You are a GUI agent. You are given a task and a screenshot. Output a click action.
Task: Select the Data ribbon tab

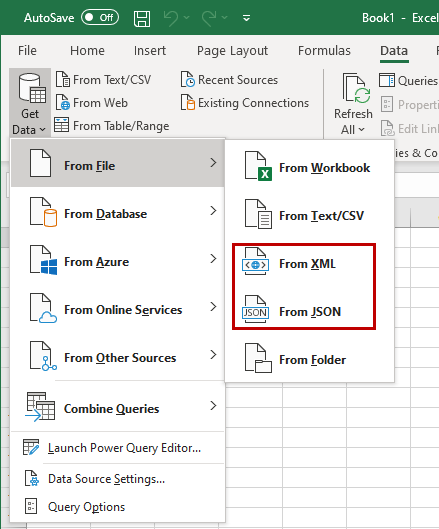pyautogui.click(x=394, y=51)
